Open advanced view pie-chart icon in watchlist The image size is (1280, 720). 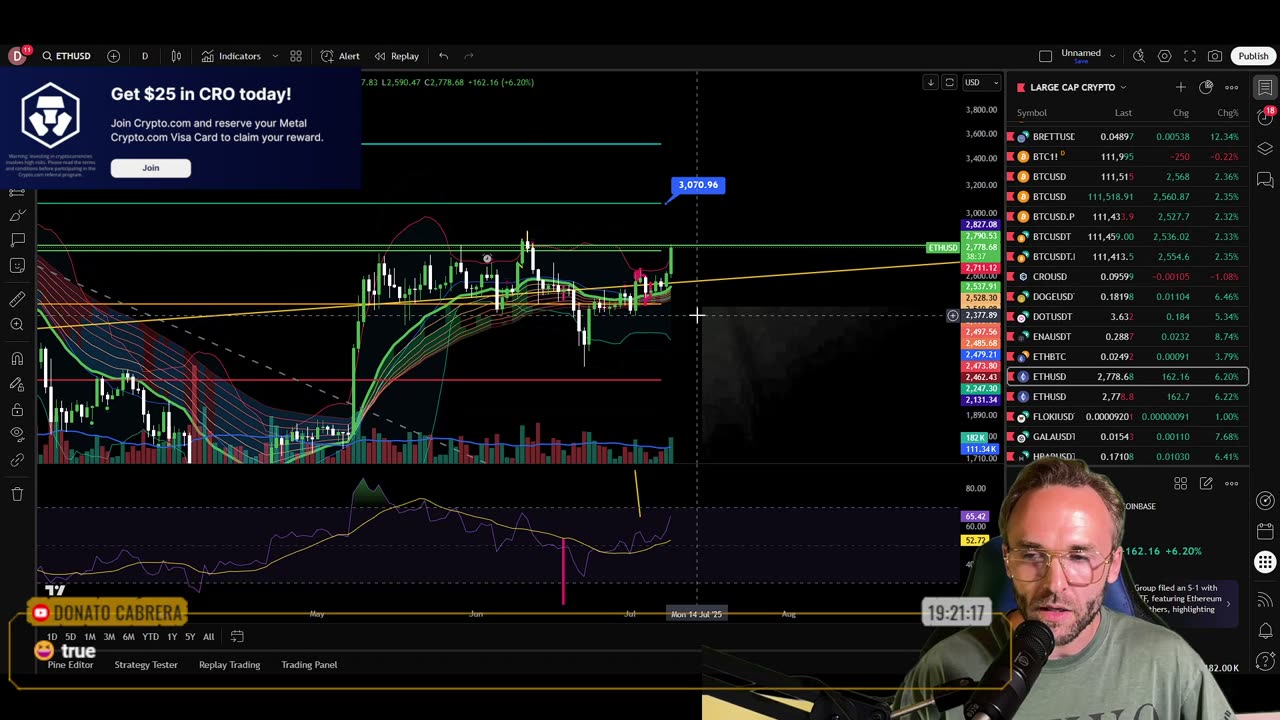(1206, 87)
